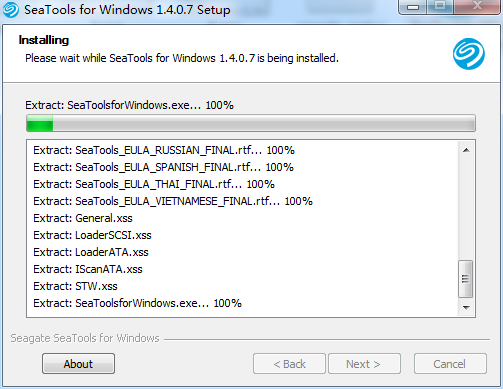Select the IScanATA.xss log entry
Viewport: 503px width, 389px height.
click(x=88, y=269)
